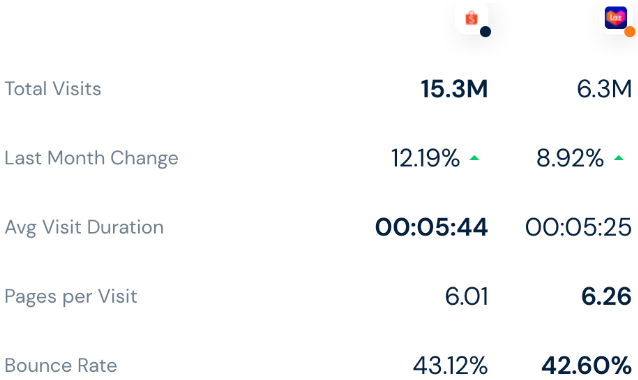Click the 6.01 pages per visit value
The width and height of the screenshot is (638, 380).
coord(466,296)
